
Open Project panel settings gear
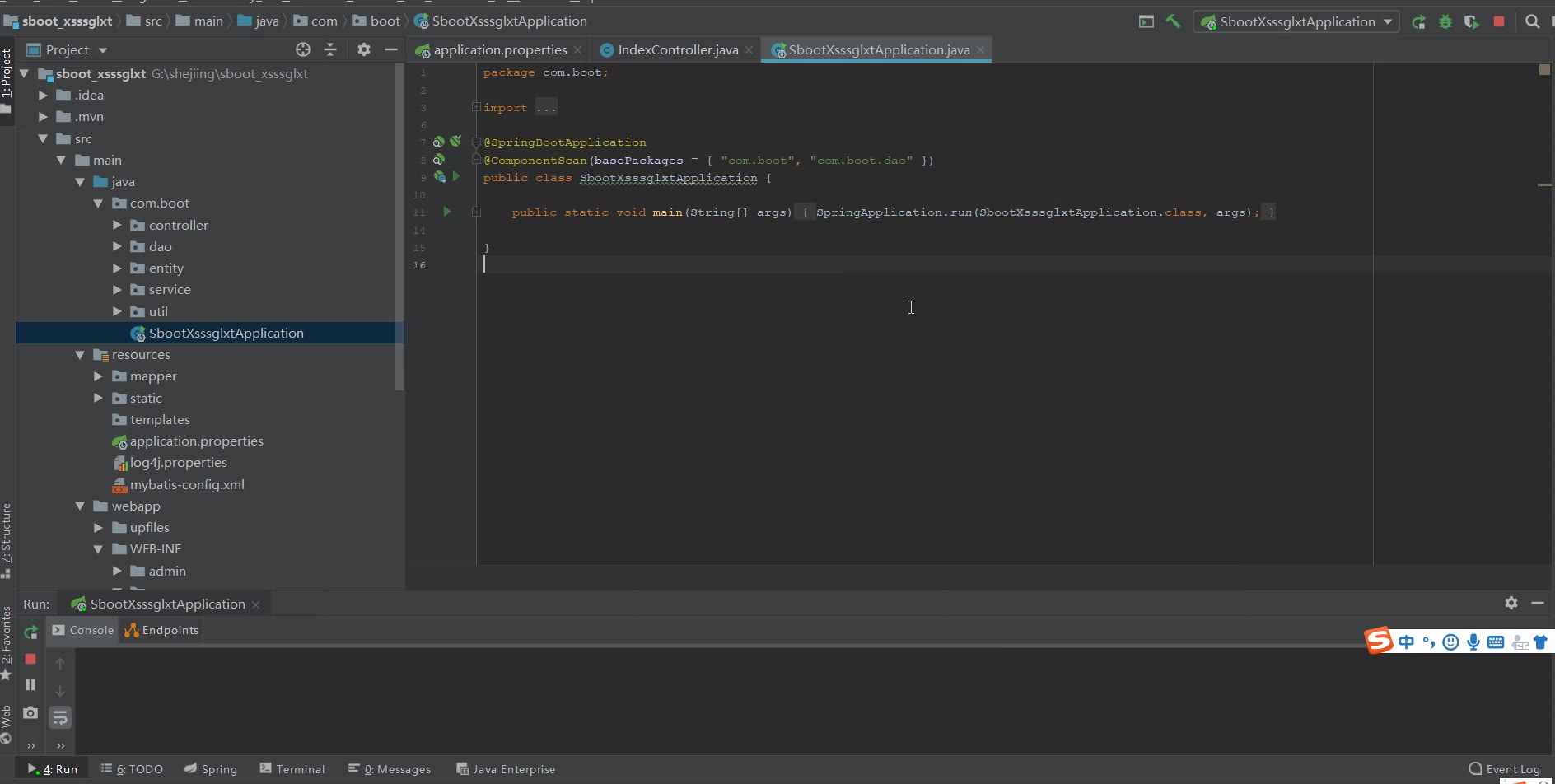363,50
